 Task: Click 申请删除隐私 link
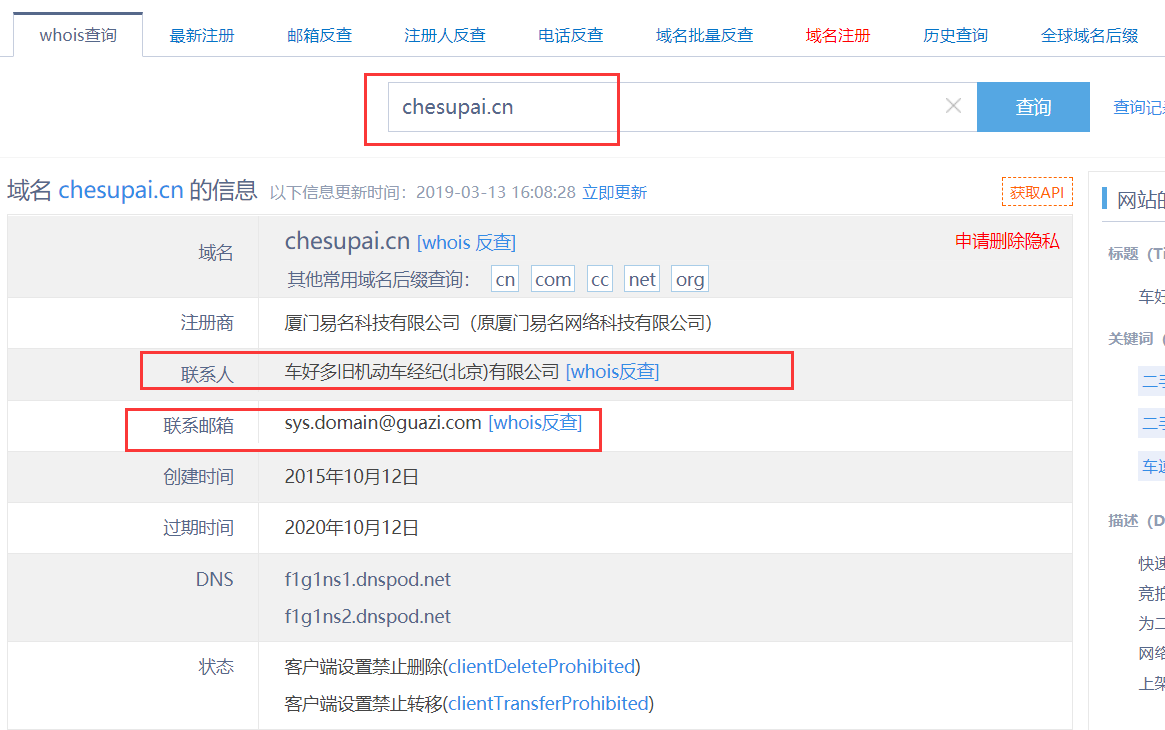coord(1007,241)
